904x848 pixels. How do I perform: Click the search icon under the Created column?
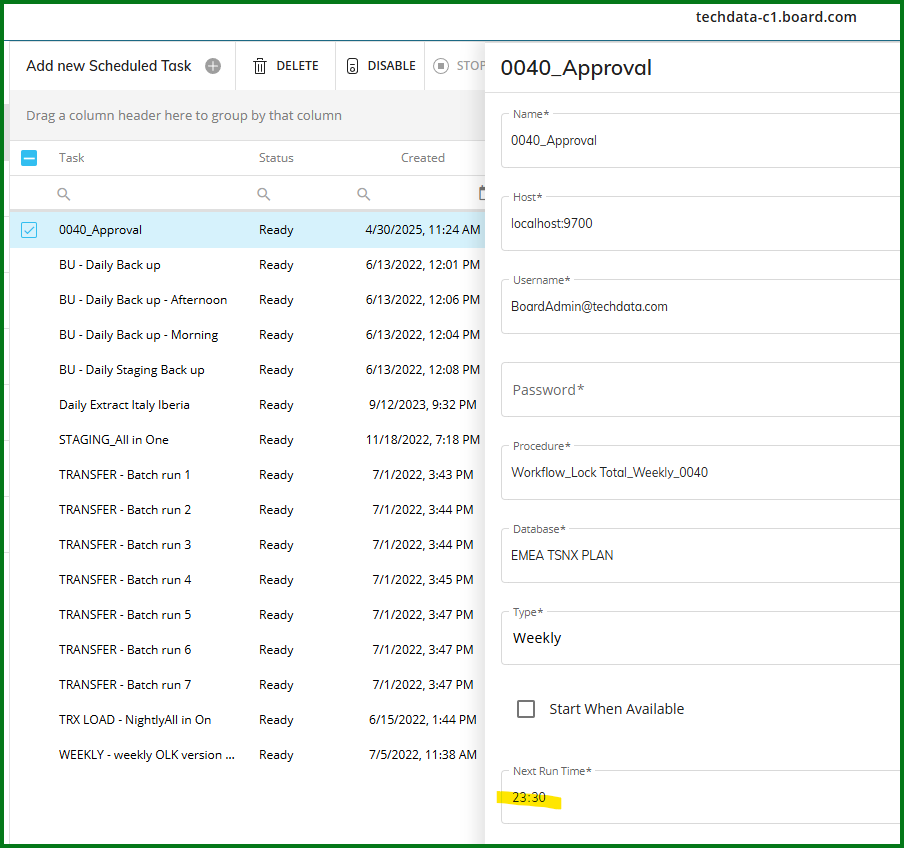[x=363, y=194]
